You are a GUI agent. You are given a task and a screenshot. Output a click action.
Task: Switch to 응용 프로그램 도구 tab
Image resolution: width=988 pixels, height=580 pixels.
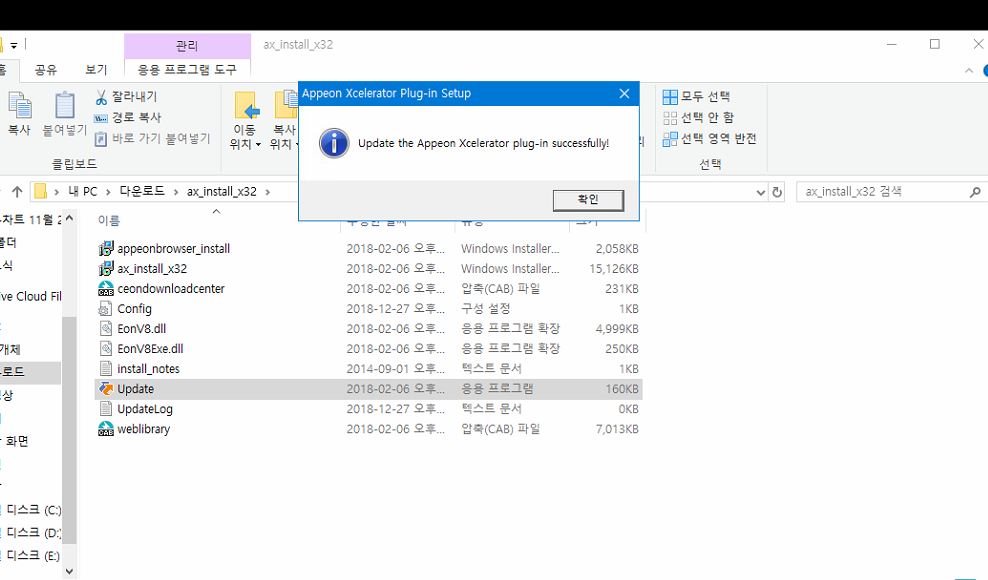187,69
